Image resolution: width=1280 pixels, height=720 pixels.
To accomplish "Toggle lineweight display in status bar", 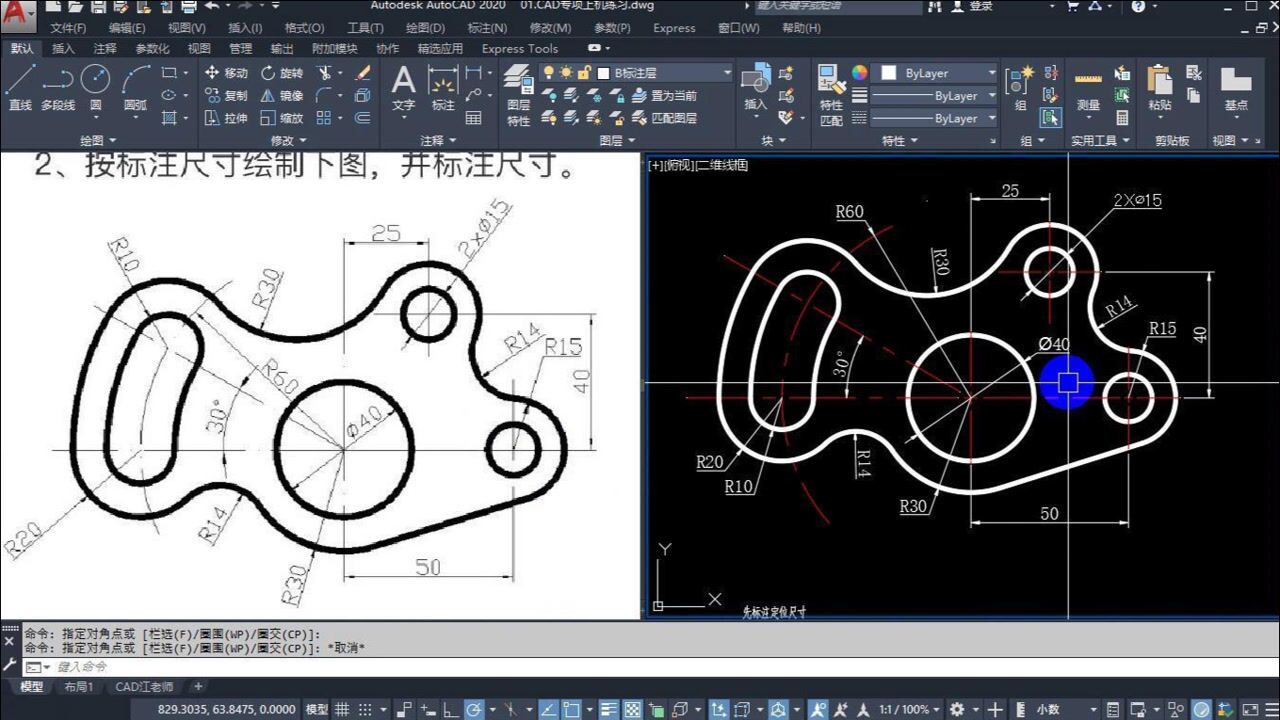I will 610,709.
